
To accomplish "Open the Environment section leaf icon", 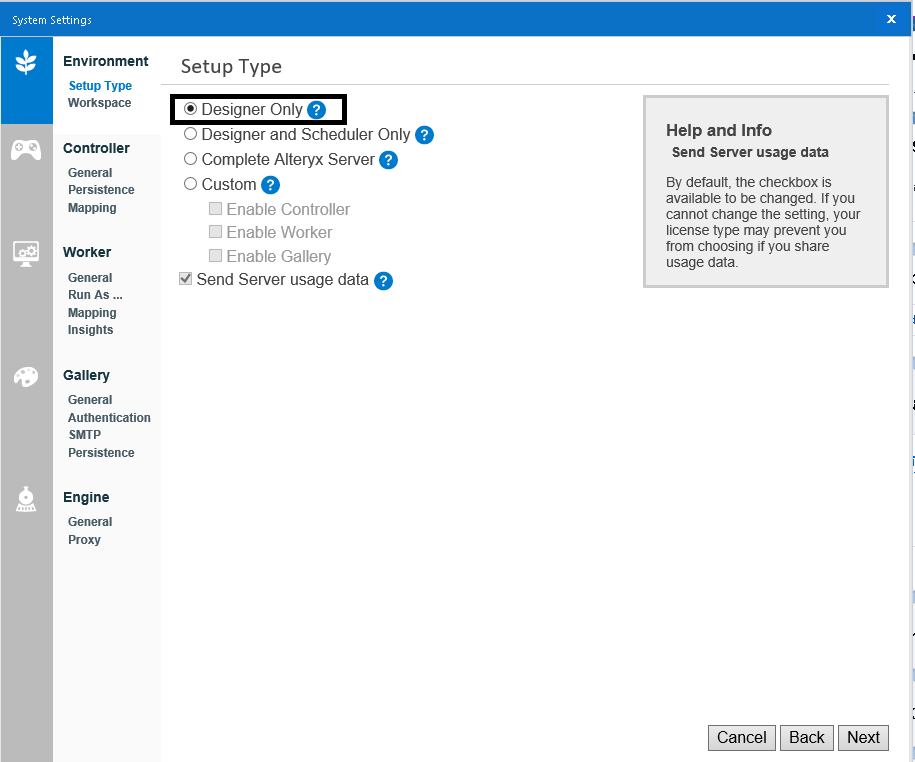I will [26, 61].
